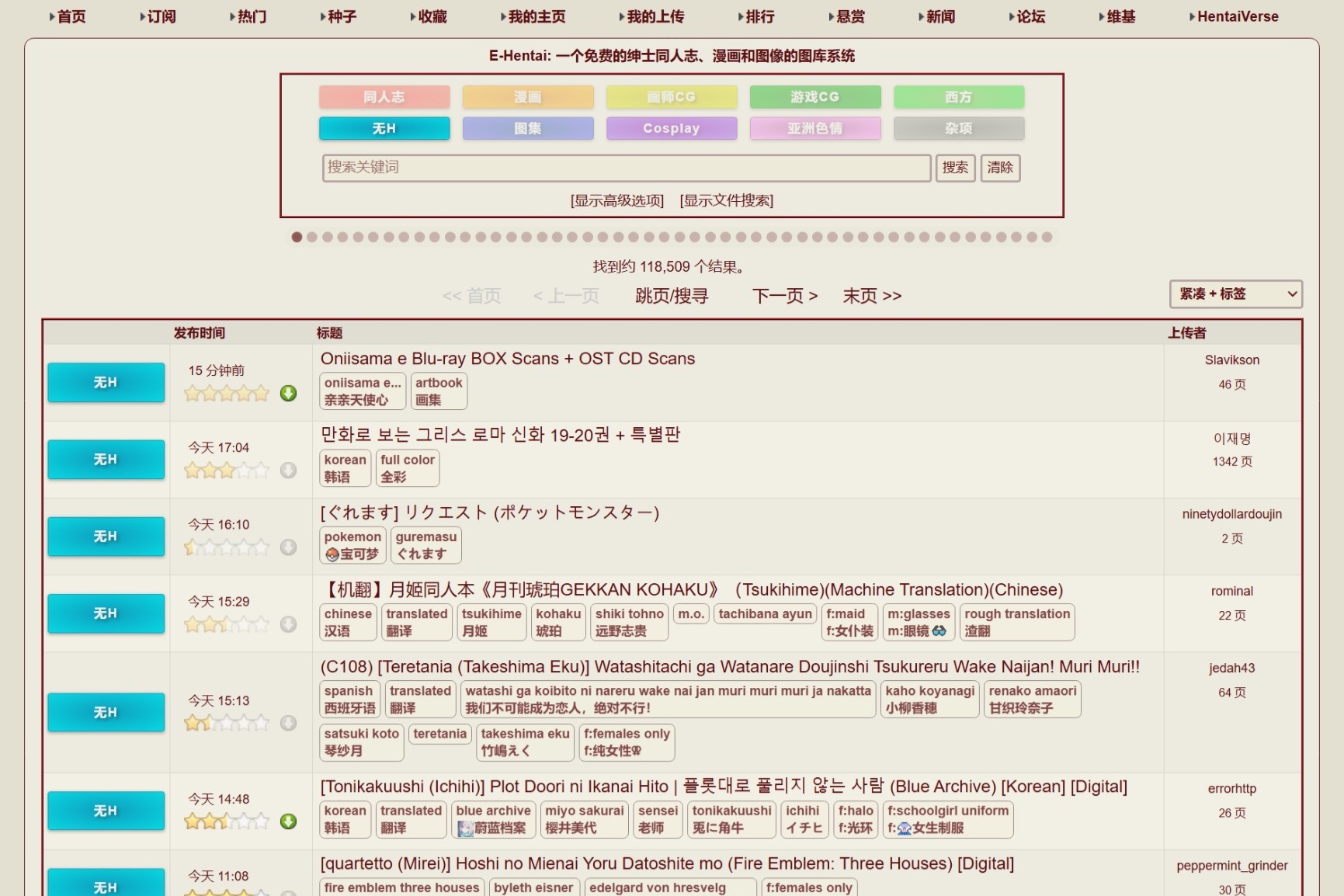Click the grey torrent icon in the Tsukihime row
Screen dimensions: 1344x896
tap(288, 624)
